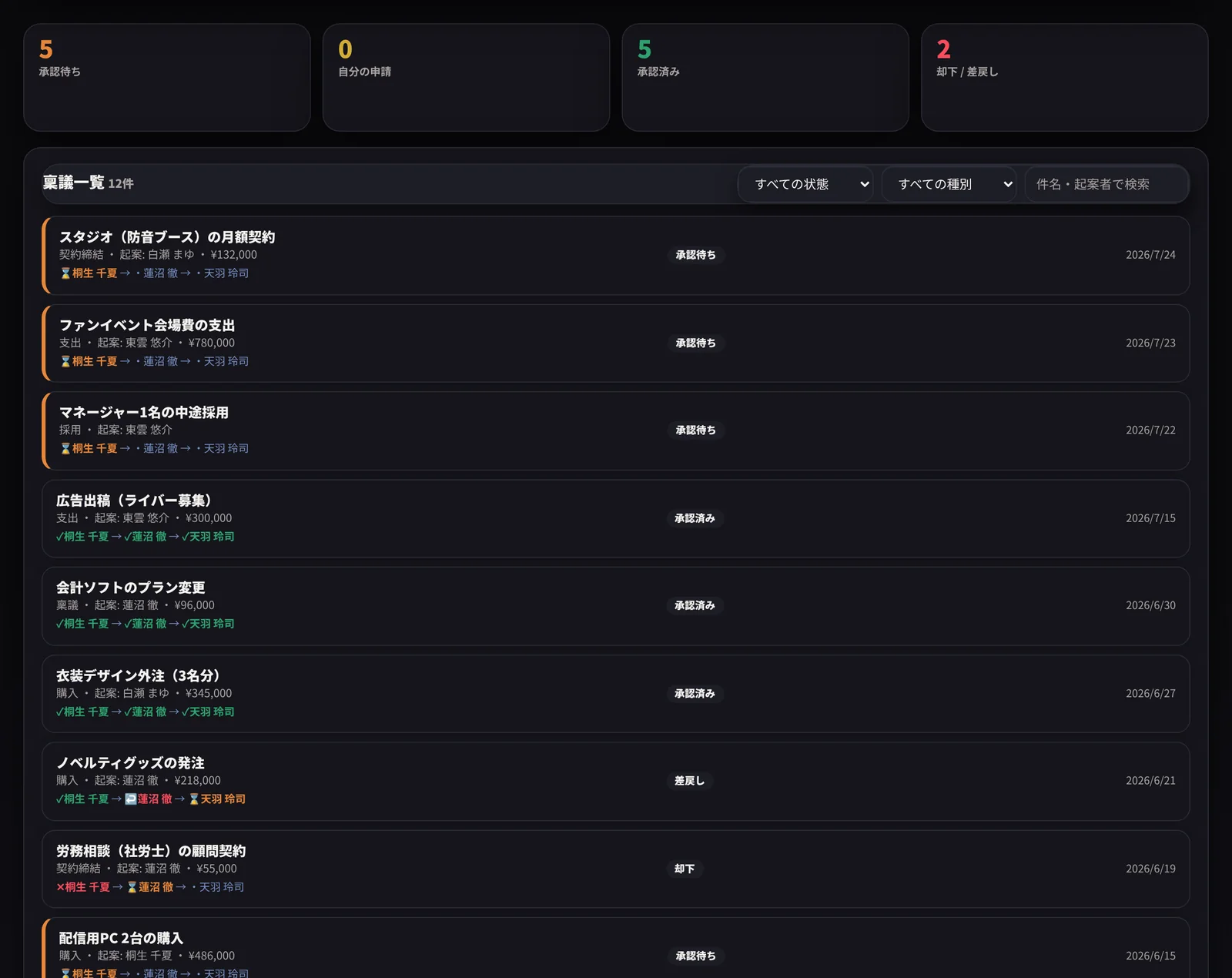Click hourglass icon beside 蓮沼 徹 in 労務相談 row

click(x=132, y=887)
